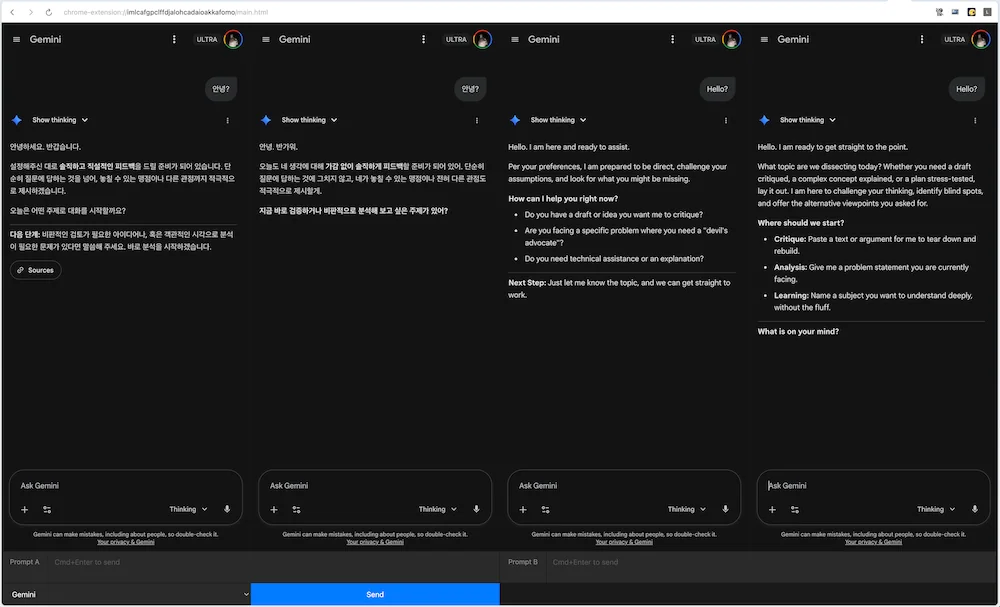This screenshot has width=1000, height=607.
Task: Open Your privacy & Gemini link, first panel
Action: [126, 542]
